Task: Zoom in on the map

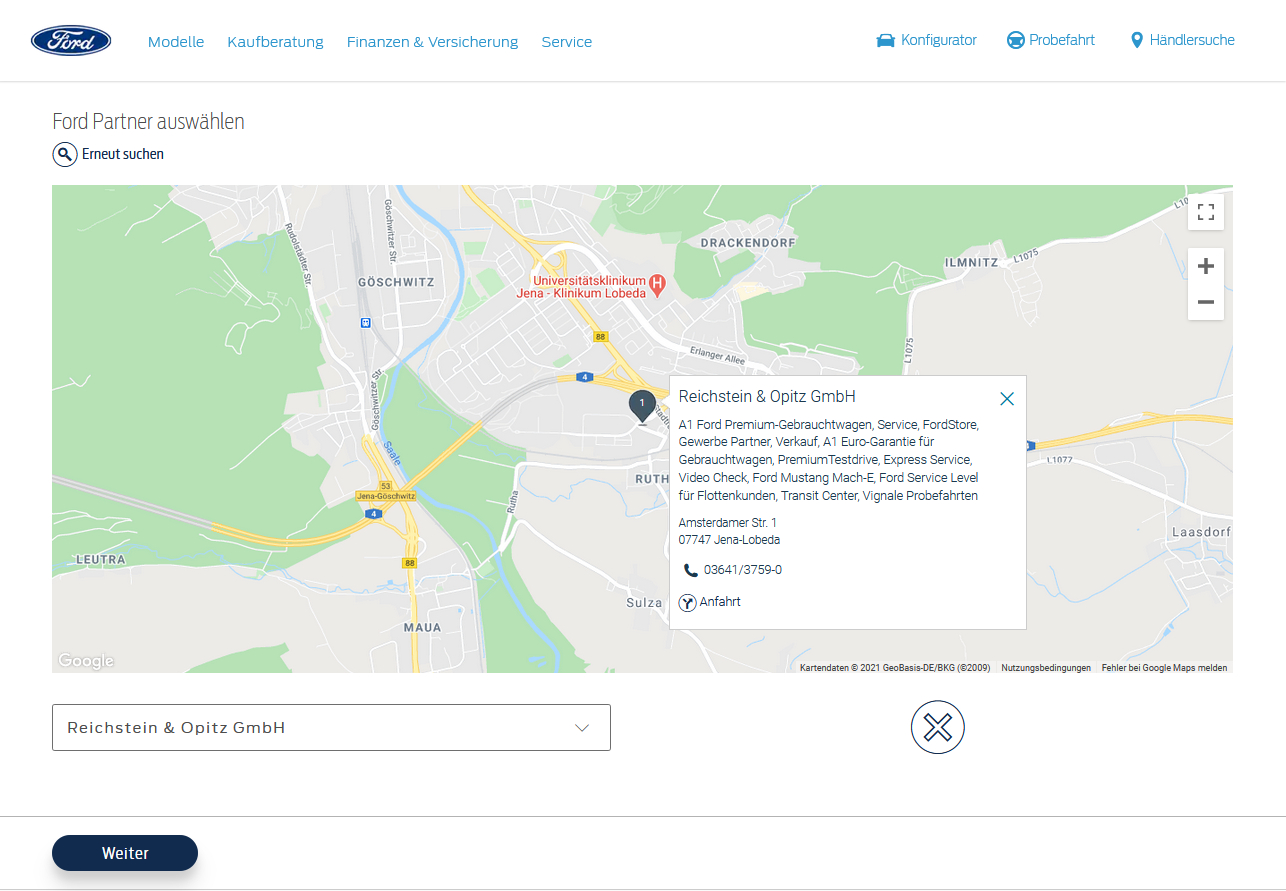Action: click(1206, 266)
